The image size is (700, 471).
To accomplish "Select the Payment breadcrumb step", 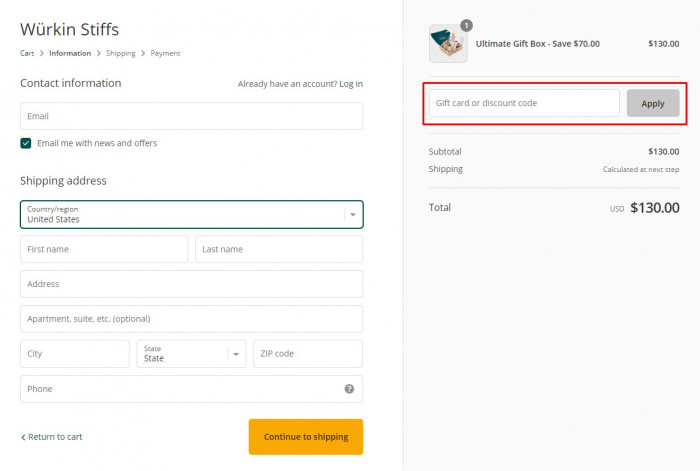I will [x=165, y=53].
